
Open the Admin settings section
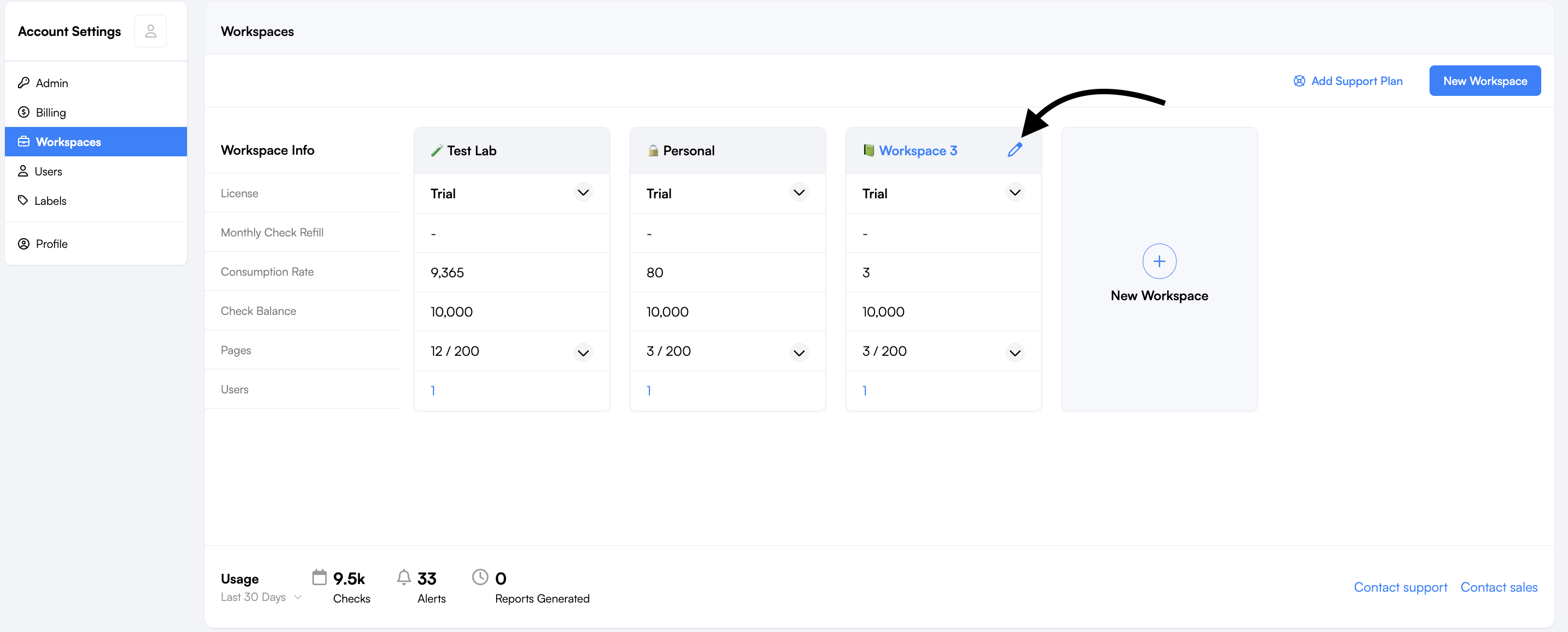pyautogui.click(x=95, y=83)
